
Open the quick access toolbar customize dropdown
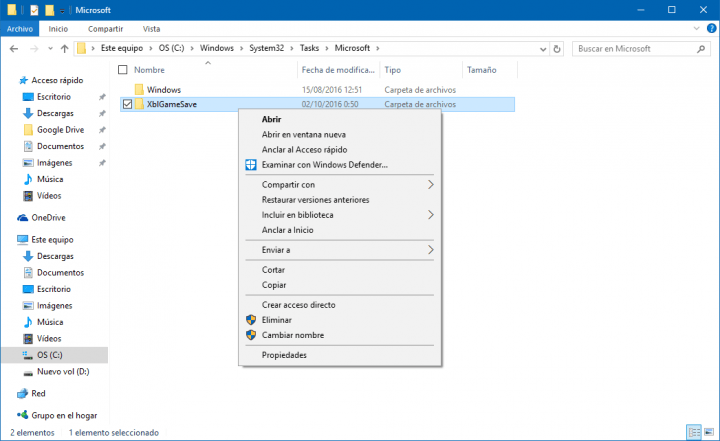coord(62,11)
